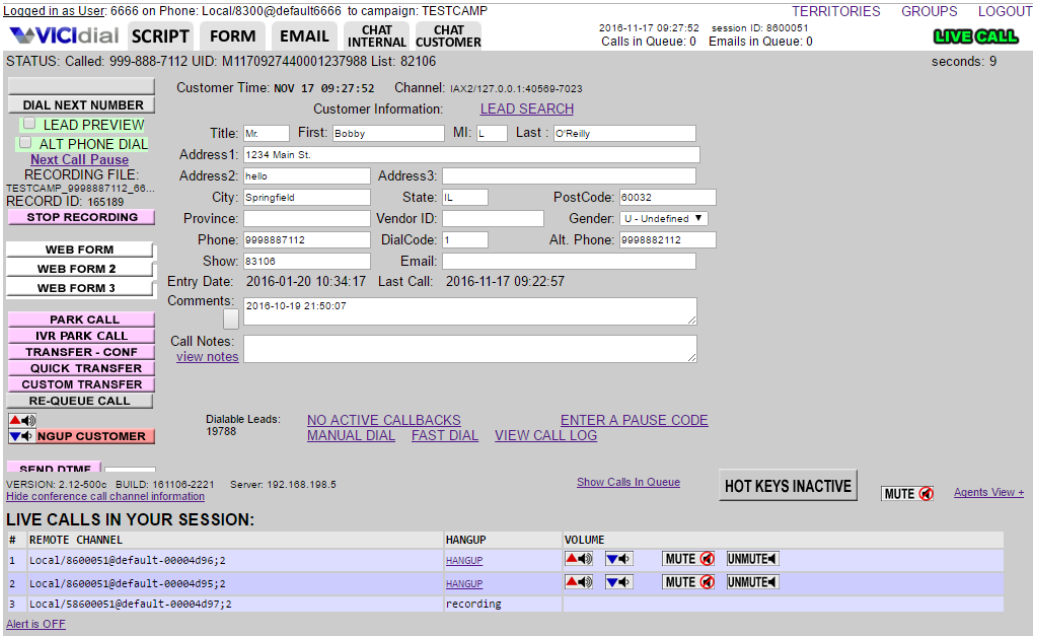The height and width of the screenshot is (639, 1037).
Task: Click the volume down icon beside Hangup Customer
Action: point(22,437)
